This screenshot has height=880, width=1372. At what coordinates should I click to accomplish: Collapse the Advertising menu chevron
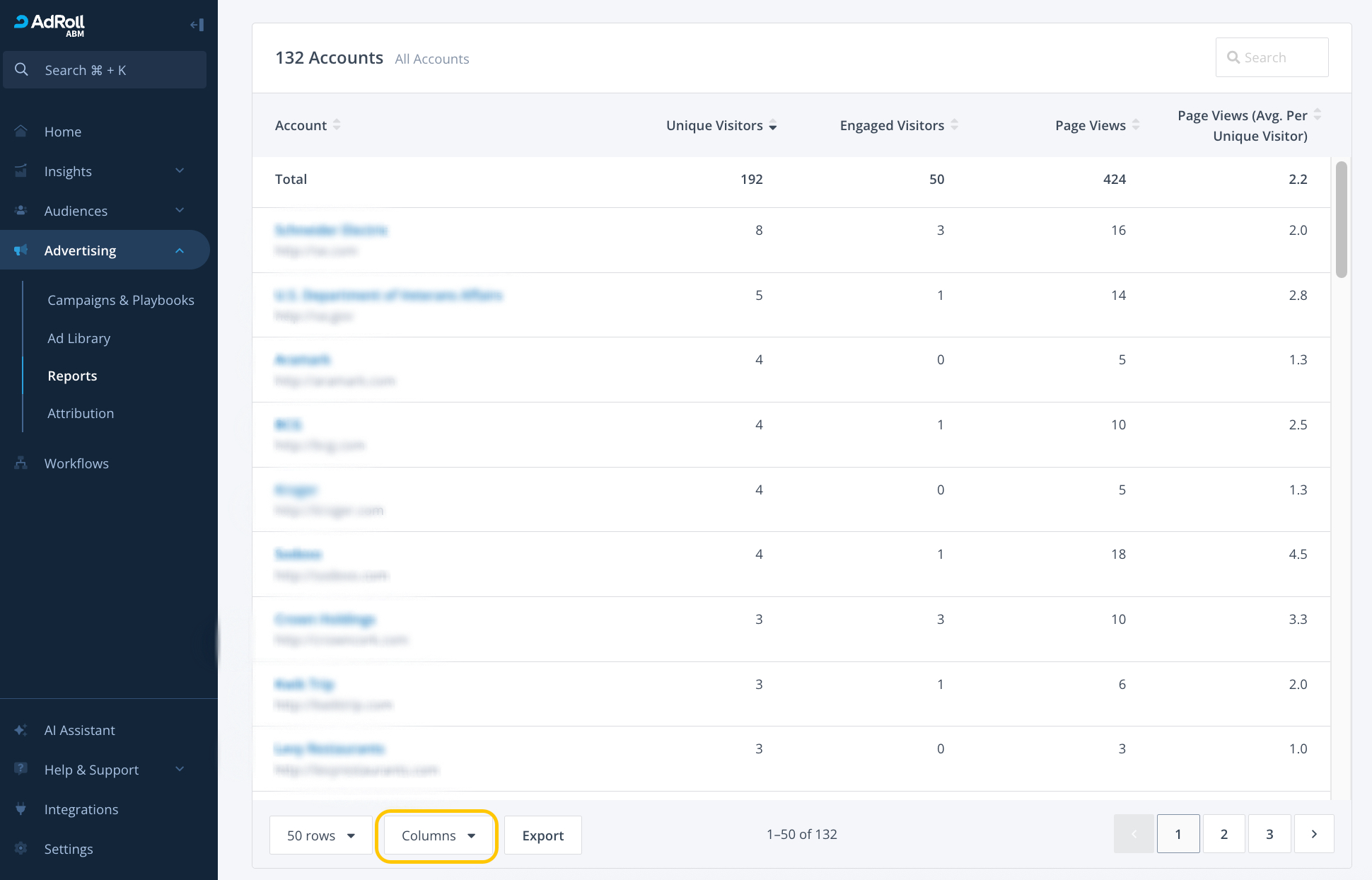180,250
